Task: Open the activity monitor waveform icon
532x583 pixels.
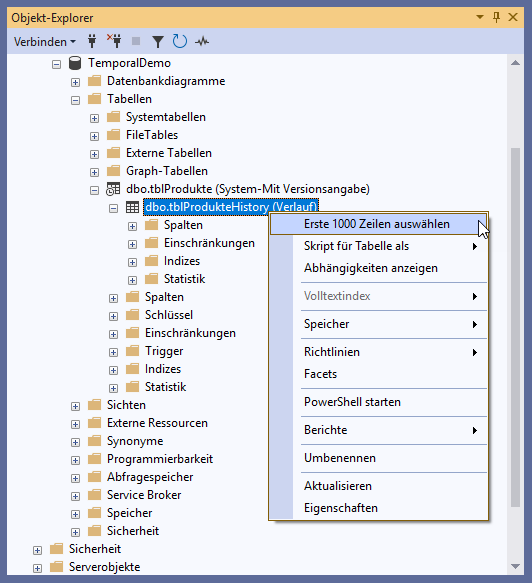Action: pos(202,41)
